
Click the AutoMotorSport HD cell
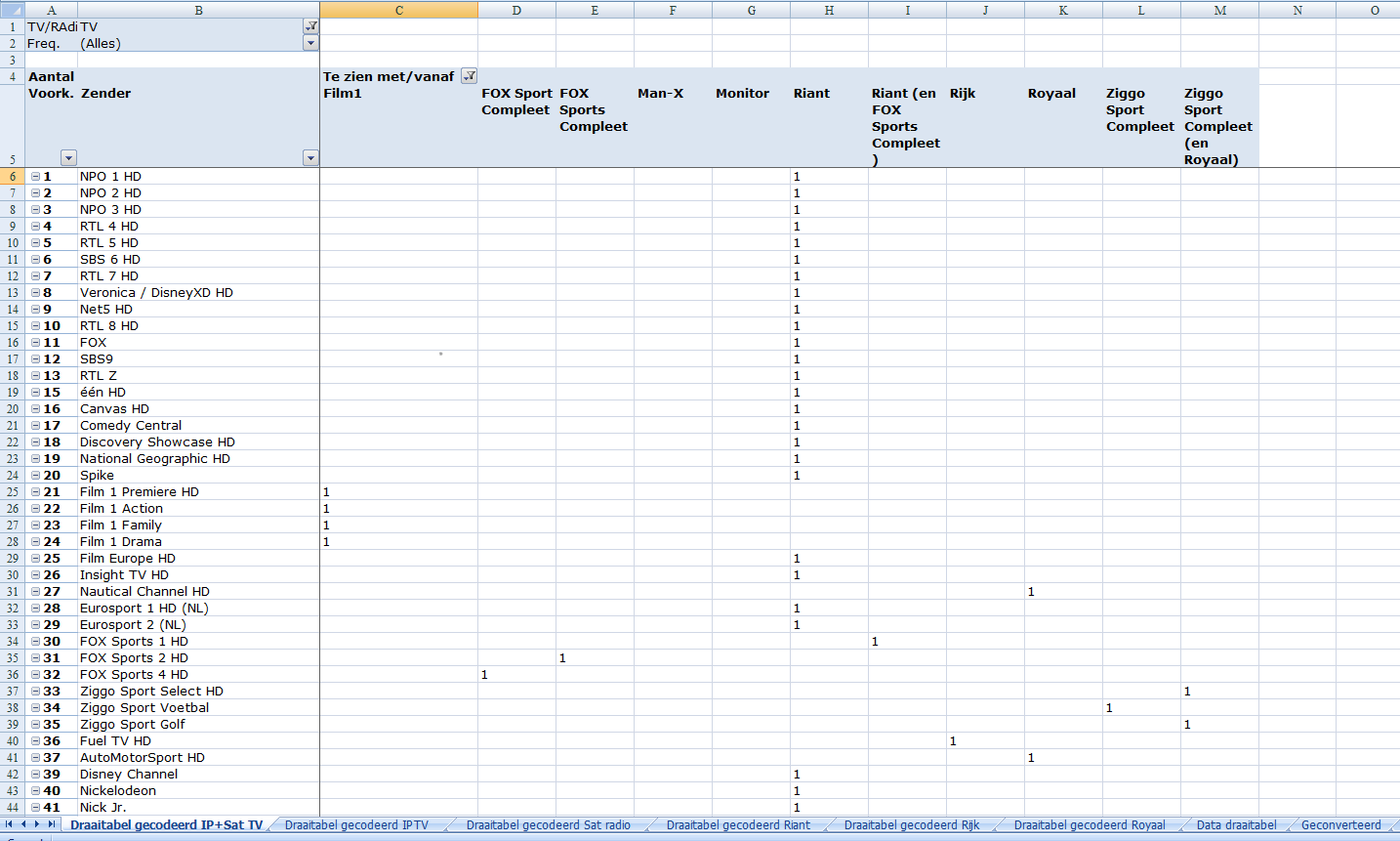198,758
